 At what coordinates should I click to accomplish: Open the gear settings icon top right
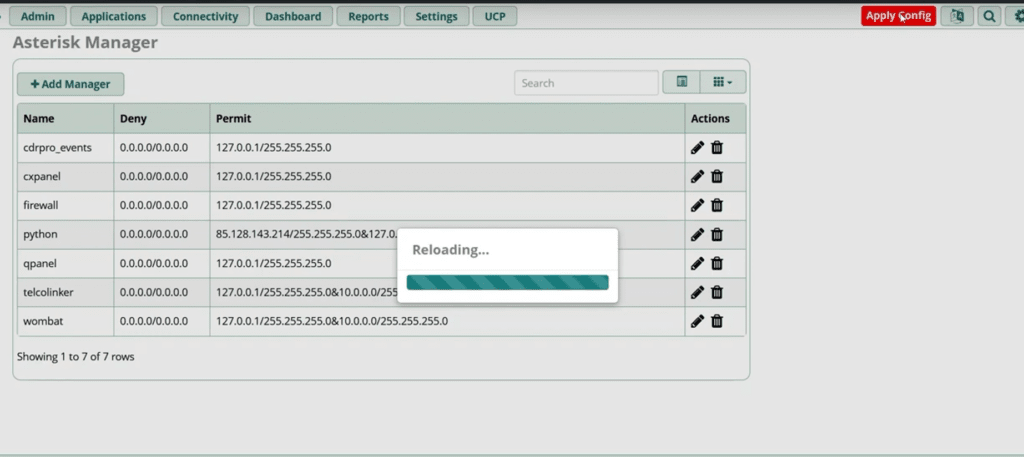(x=1016, y=16)
